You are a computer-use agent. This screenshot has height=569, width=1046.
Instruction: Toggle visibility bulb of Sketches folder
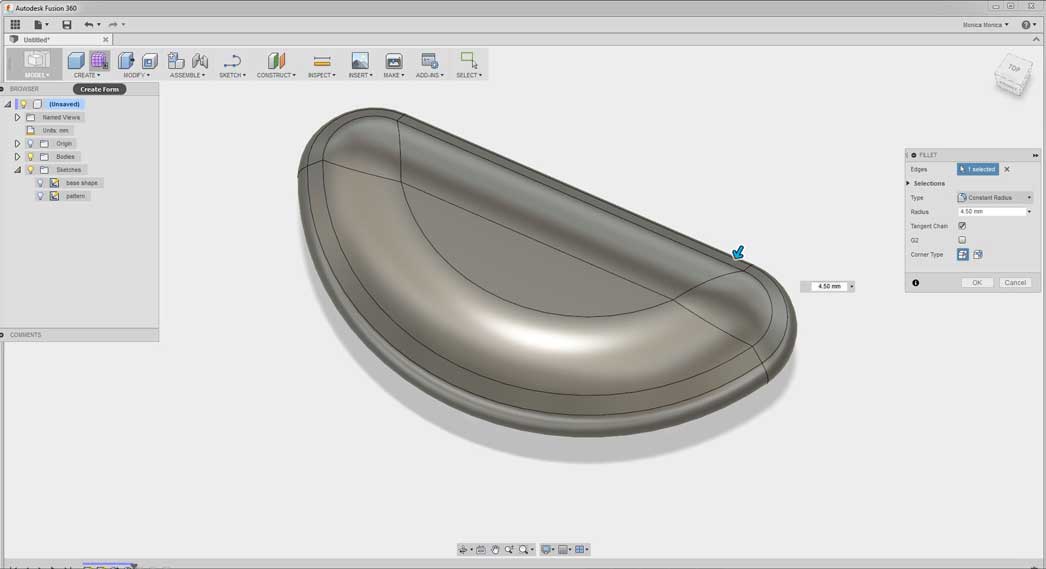coord(30,170)
